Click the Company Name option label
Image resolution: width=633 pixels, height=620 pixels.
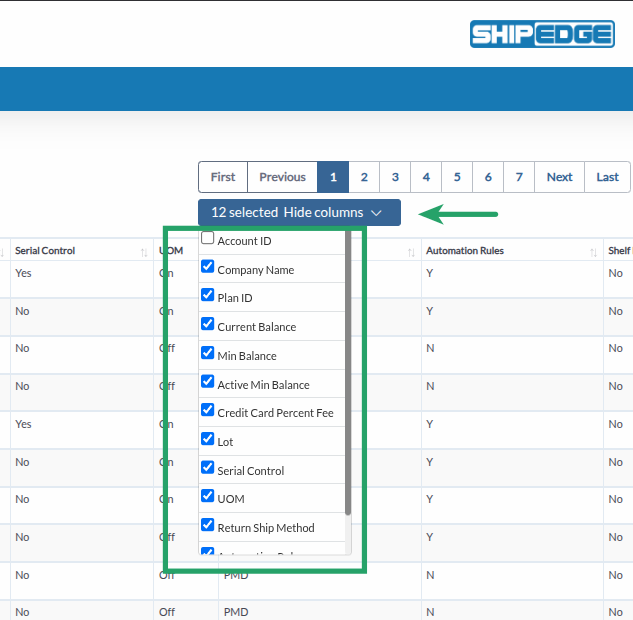pos(256,270)
